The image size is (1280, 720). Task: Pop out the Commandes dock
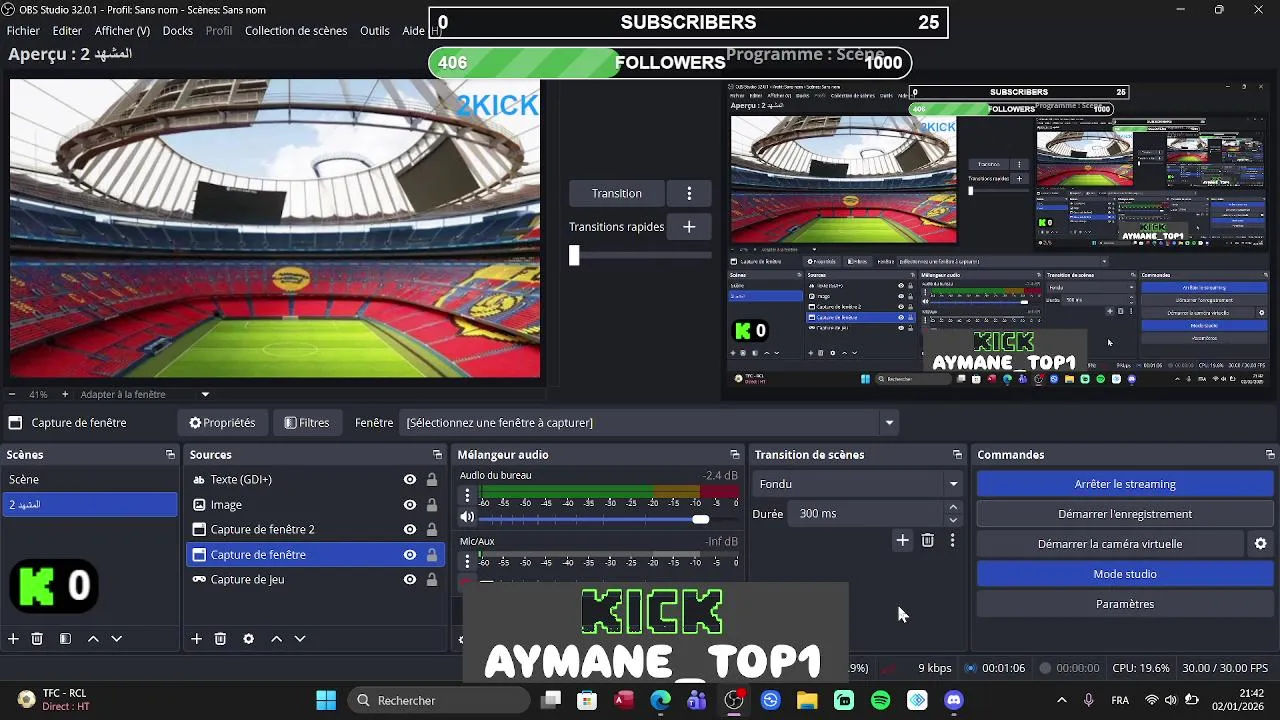(x=1270, y=455)
